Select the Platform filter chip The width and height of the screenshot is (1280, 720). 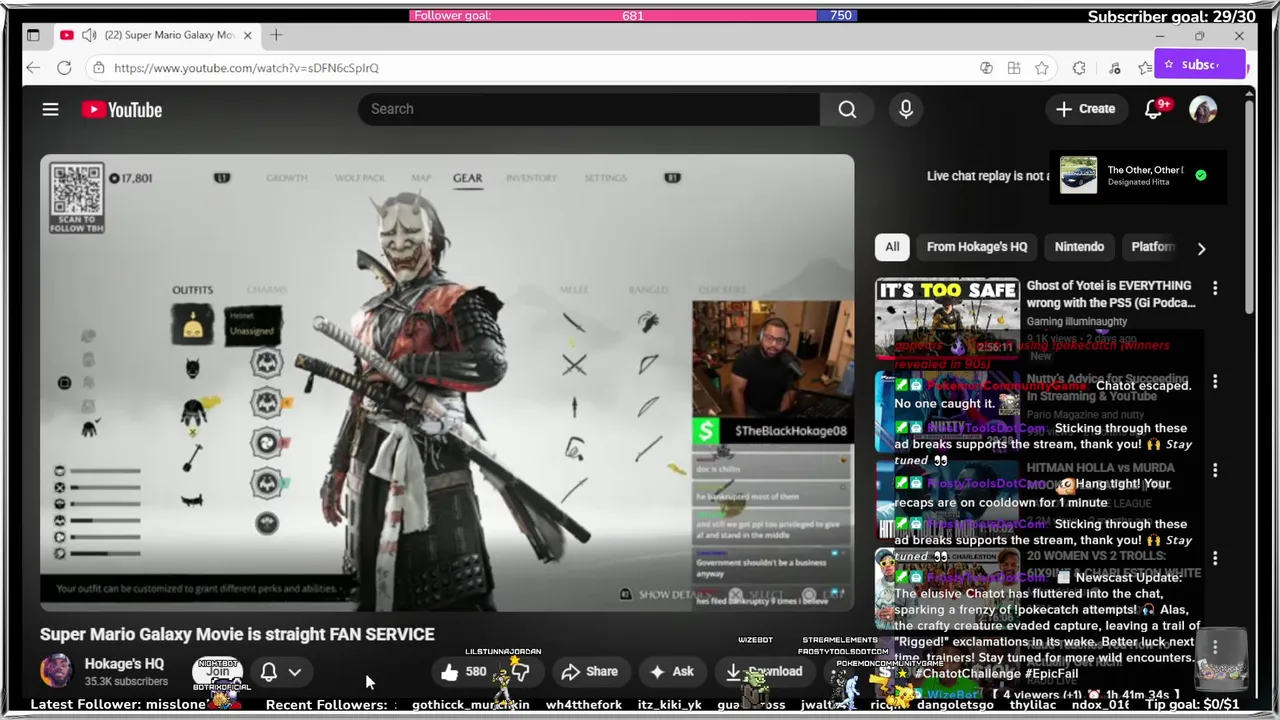(1152, 247)
